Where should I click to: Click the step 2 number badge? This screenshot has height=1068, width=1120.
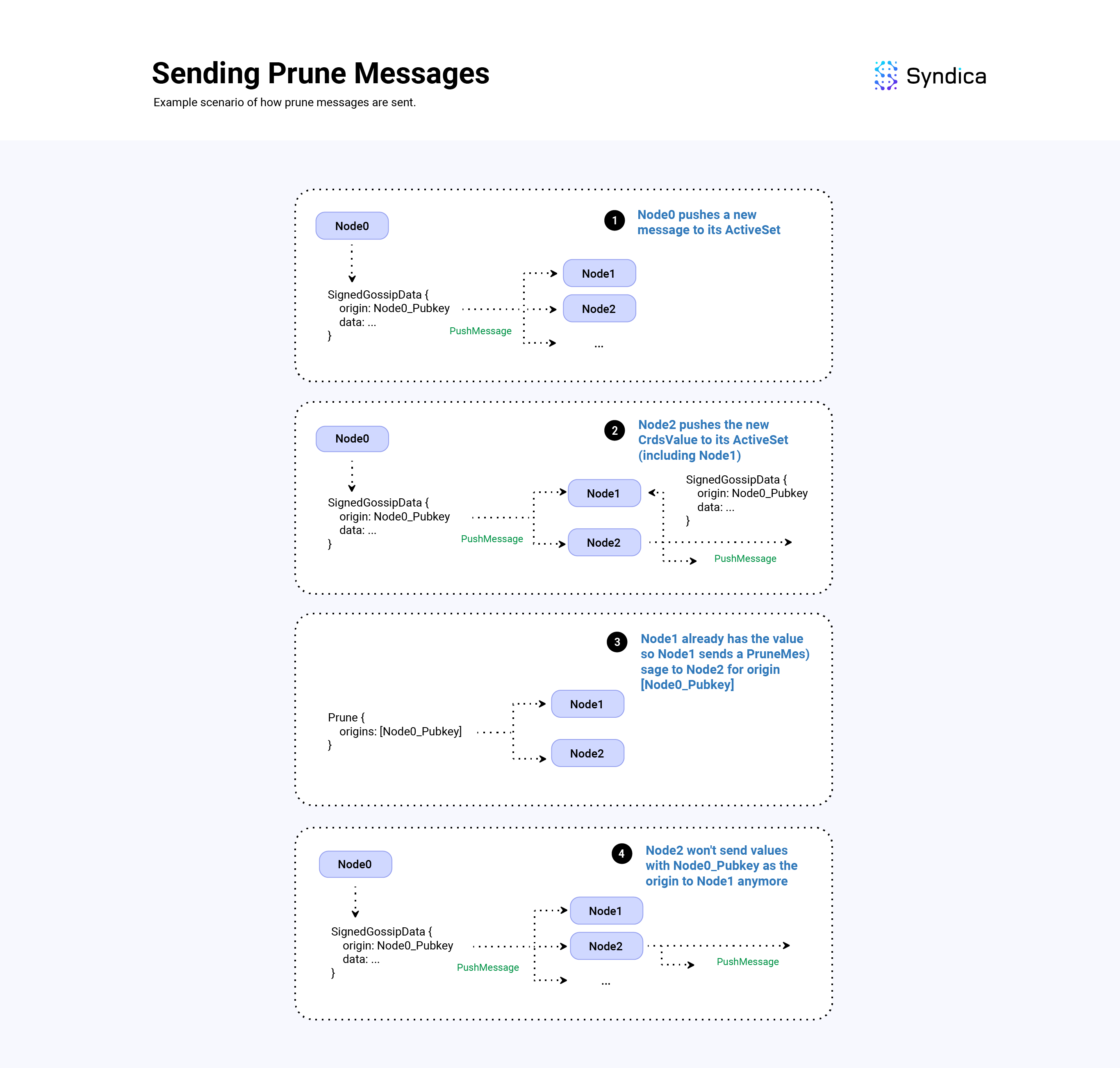(614, 430)
